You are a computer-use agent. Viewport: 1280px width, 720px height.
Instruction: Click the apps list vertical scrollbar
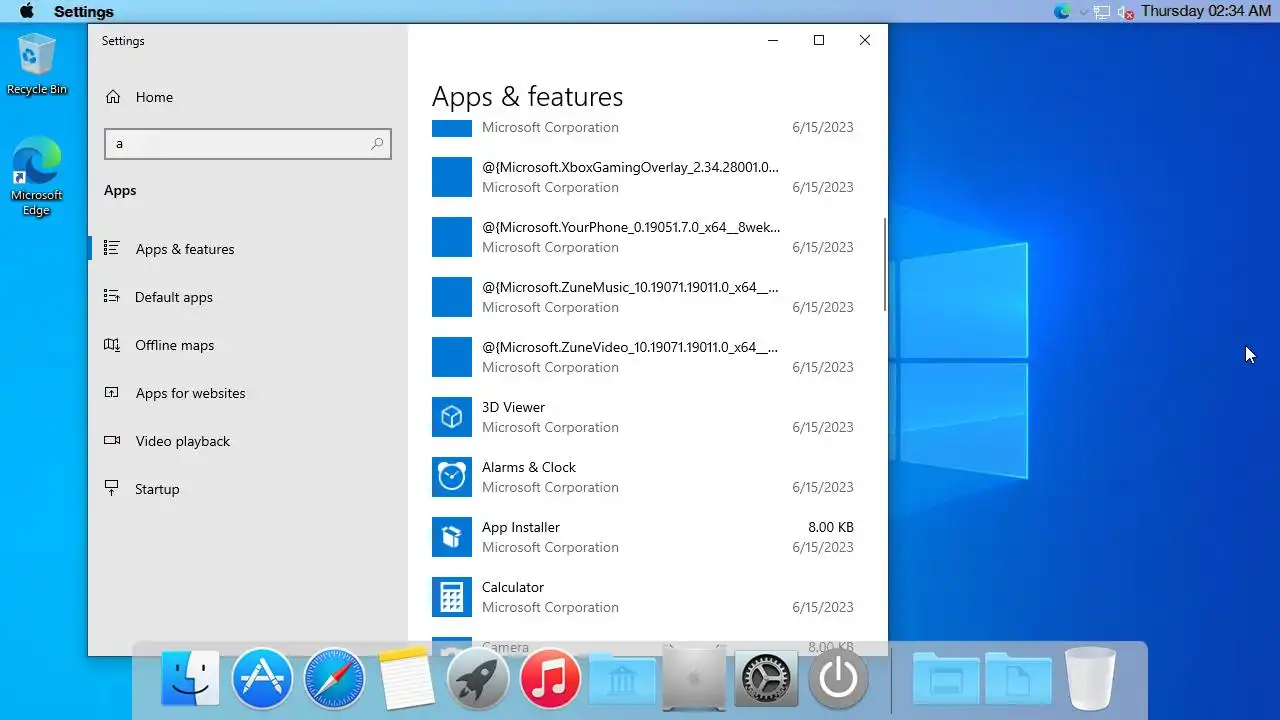(885, 265)
